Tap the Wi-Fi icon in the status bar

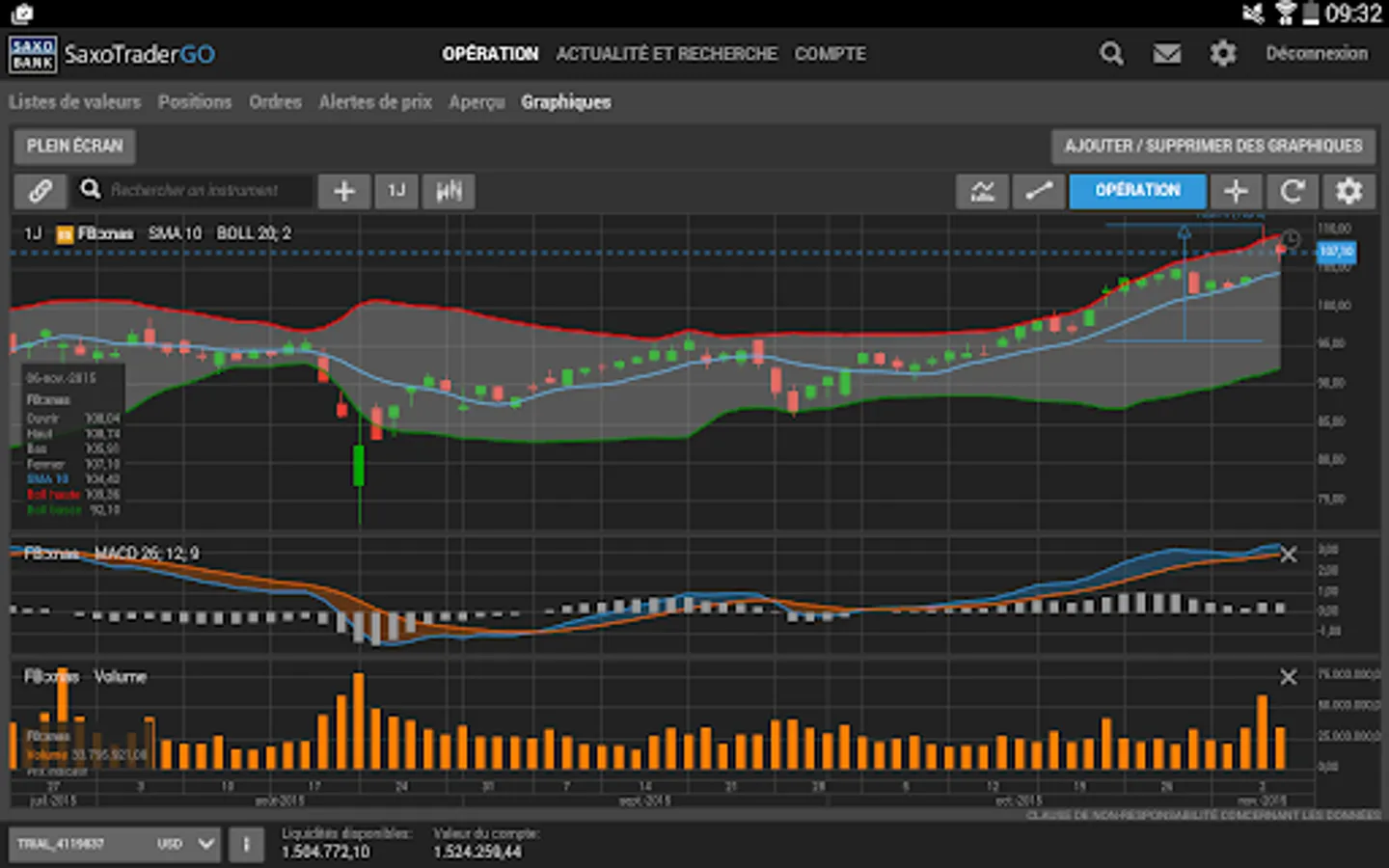[x=1285, y=14]
